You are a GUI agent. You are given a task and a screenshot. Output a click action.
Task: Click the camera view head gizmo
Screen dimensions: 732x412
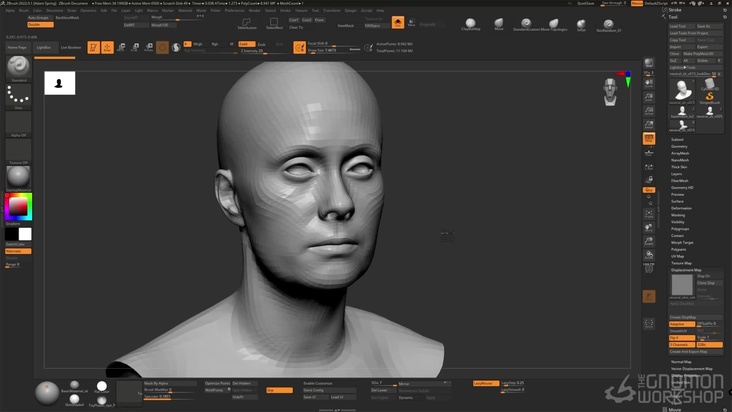click(609, 91)
